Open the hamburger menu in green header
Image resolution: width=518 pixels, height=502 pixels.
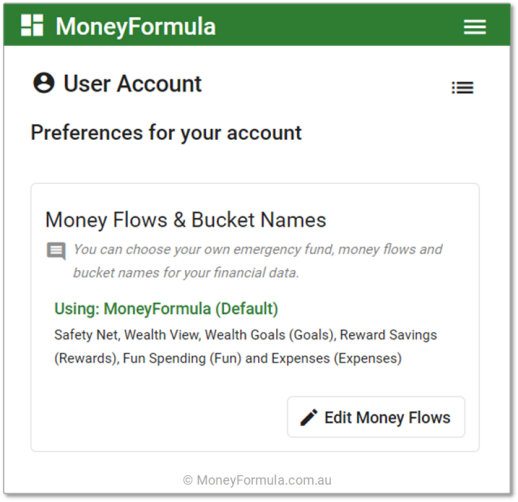[475, 27]
